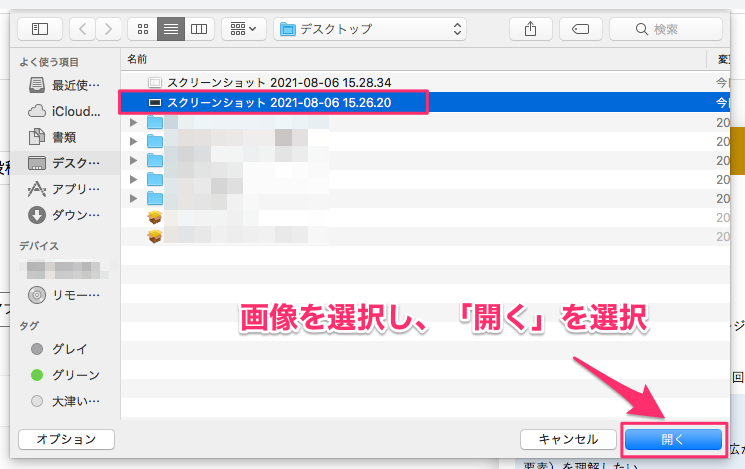
Task: Go forward with the right chevron button
Action: (x=108, y=29)
